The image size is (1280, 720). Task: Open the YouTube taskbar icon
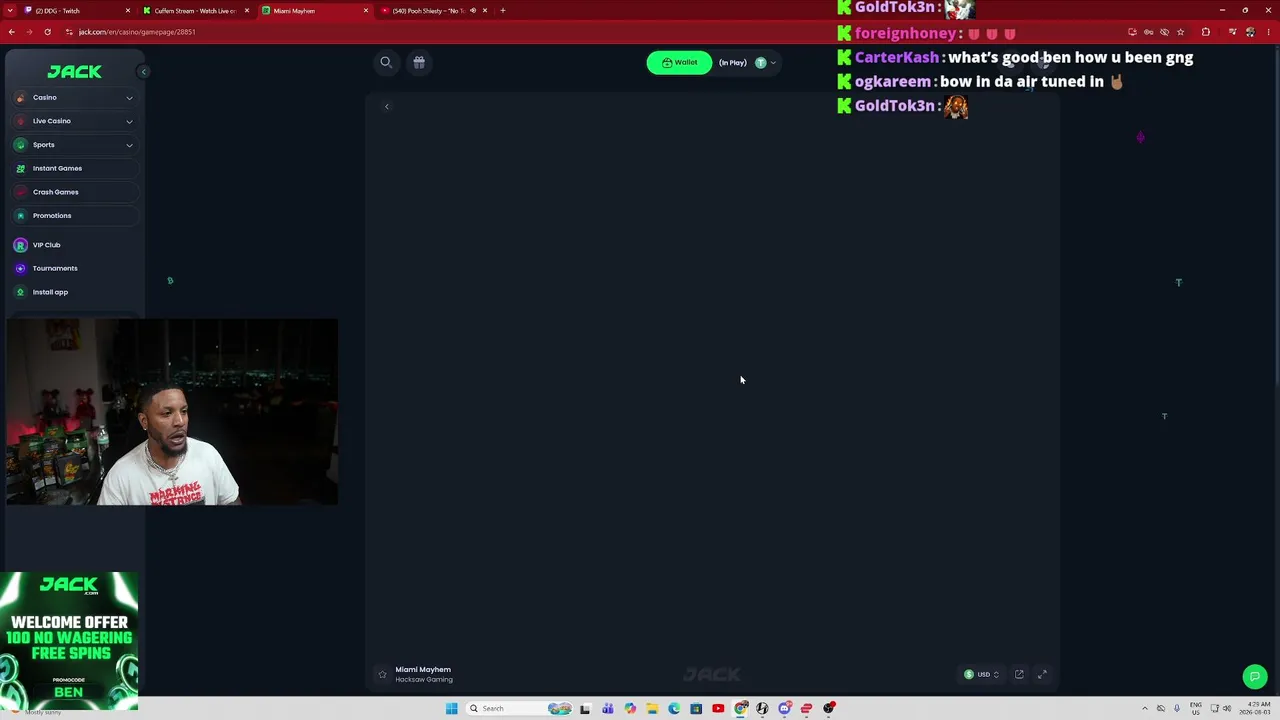pos(718,708)
